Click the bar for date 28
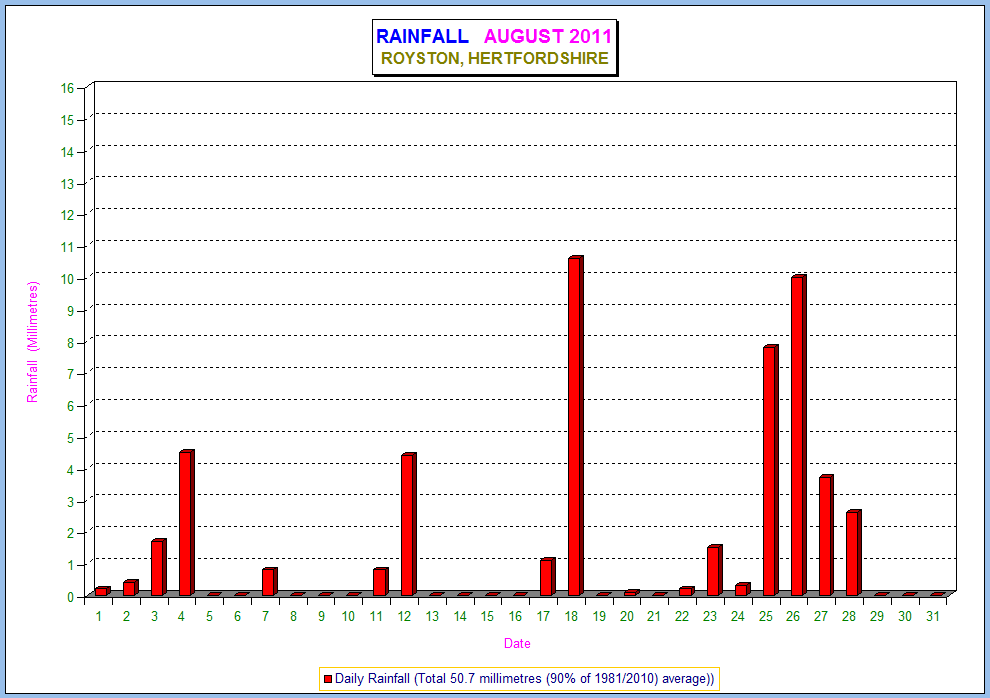 pos(854,553)
